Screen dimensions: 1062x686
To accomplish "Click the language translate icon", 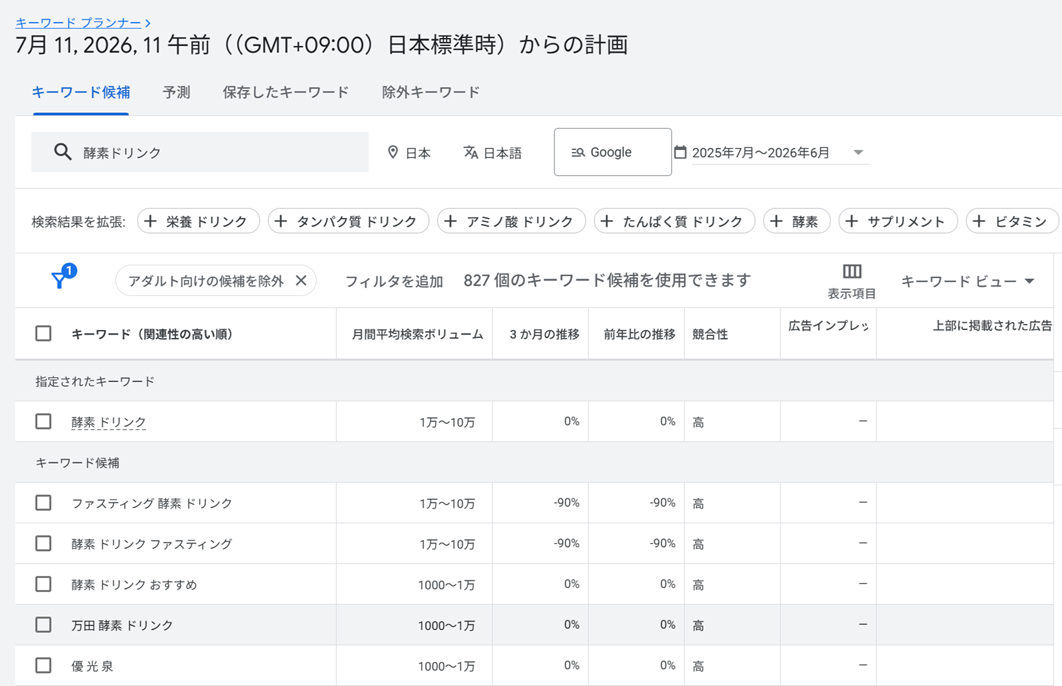I will coord(471,152).
